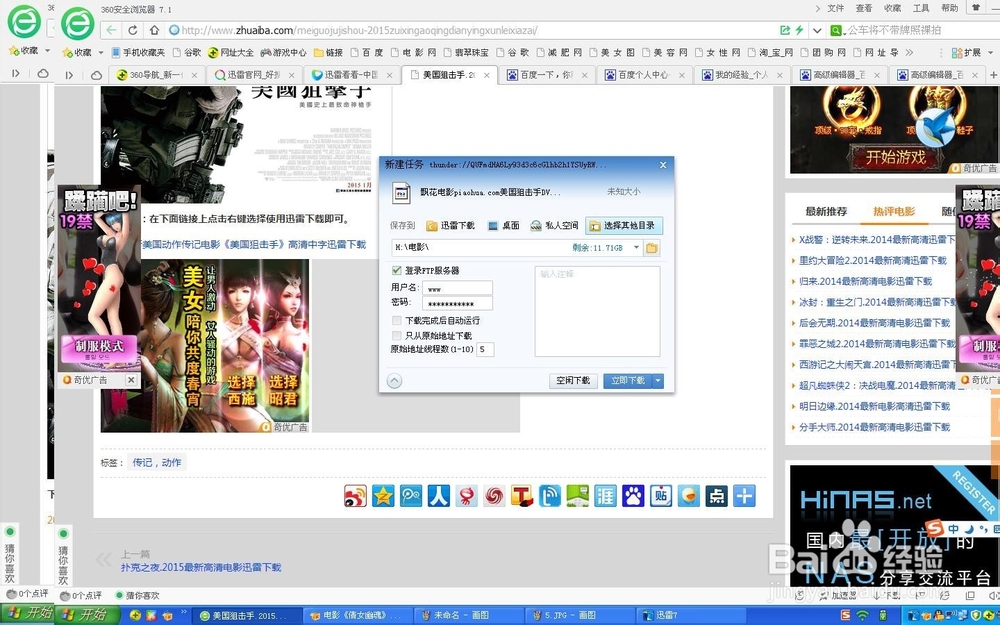Click the 空闲下载 button
1000x625 pixels.
tap(573, 381)
